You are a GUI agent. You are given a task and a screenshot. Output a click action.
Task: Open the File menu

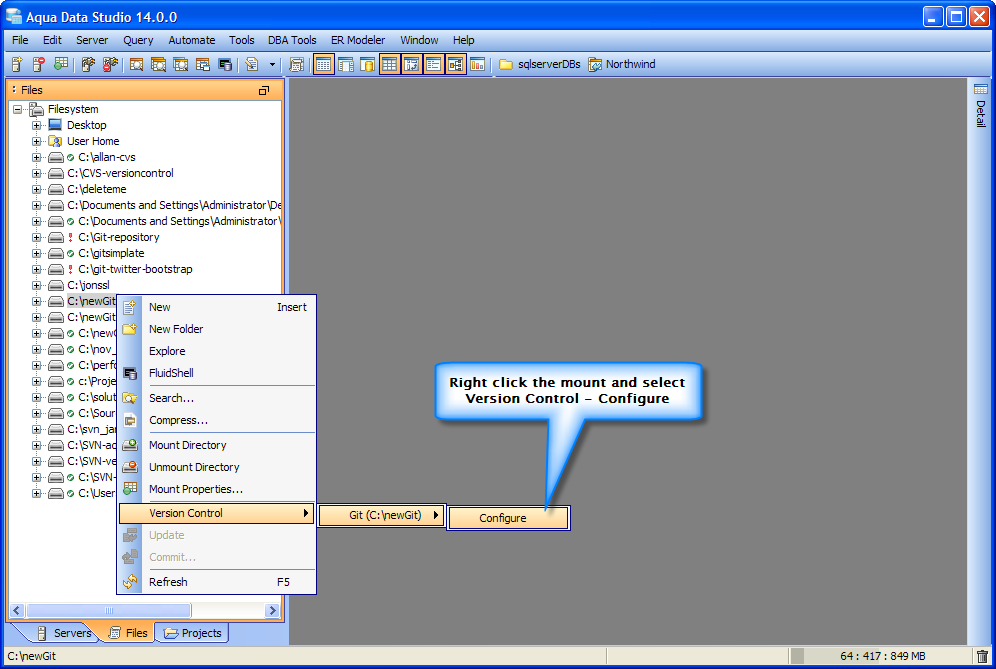(20, 40)
